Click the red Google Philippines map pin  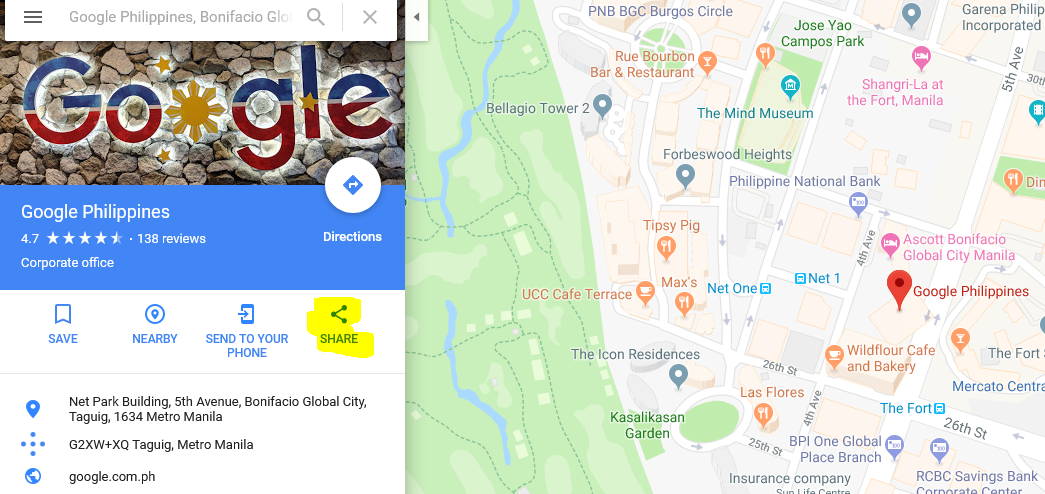900,290
